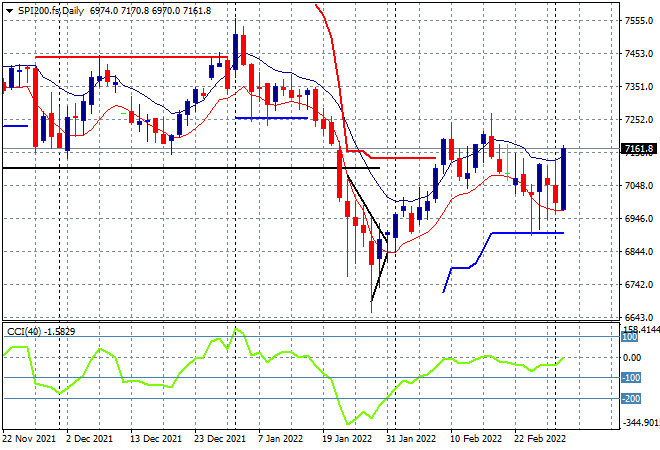
Task: Click the 7351.0 price axis label
Action: [639, 87]
